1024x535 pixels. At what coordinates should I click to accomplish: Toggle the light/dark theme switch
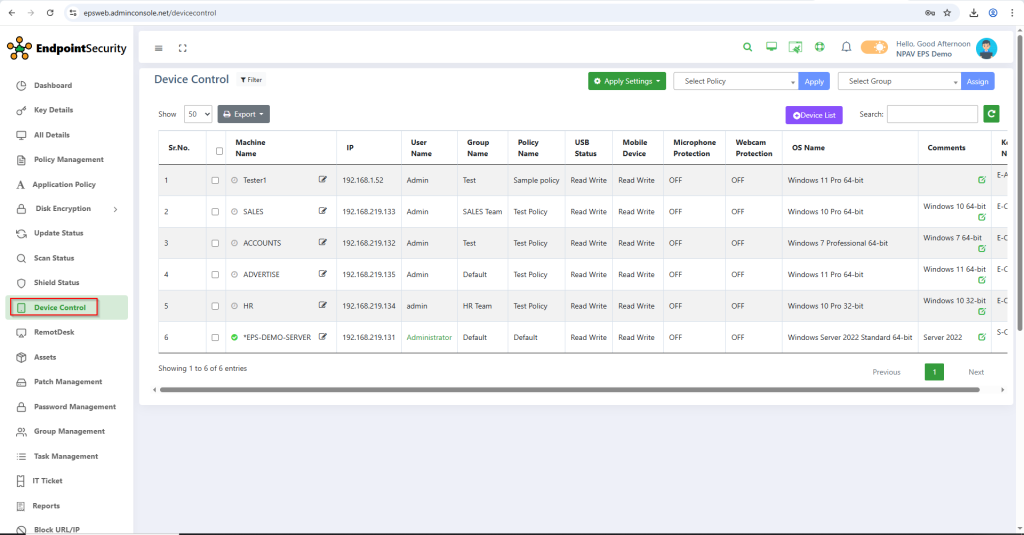click(x=874, y=47)
